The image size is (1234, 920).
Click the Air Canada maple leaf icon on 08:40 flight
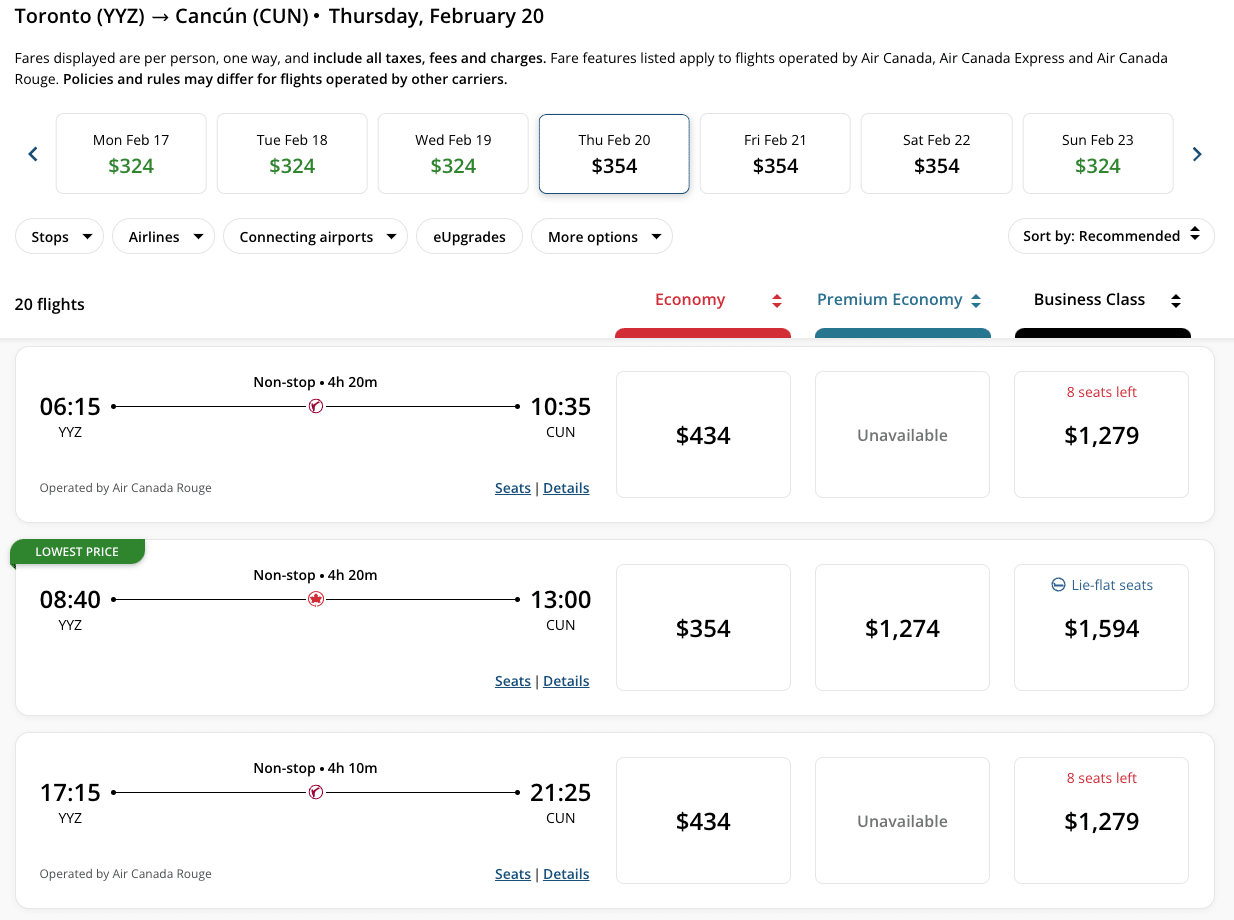pos(316,599)
